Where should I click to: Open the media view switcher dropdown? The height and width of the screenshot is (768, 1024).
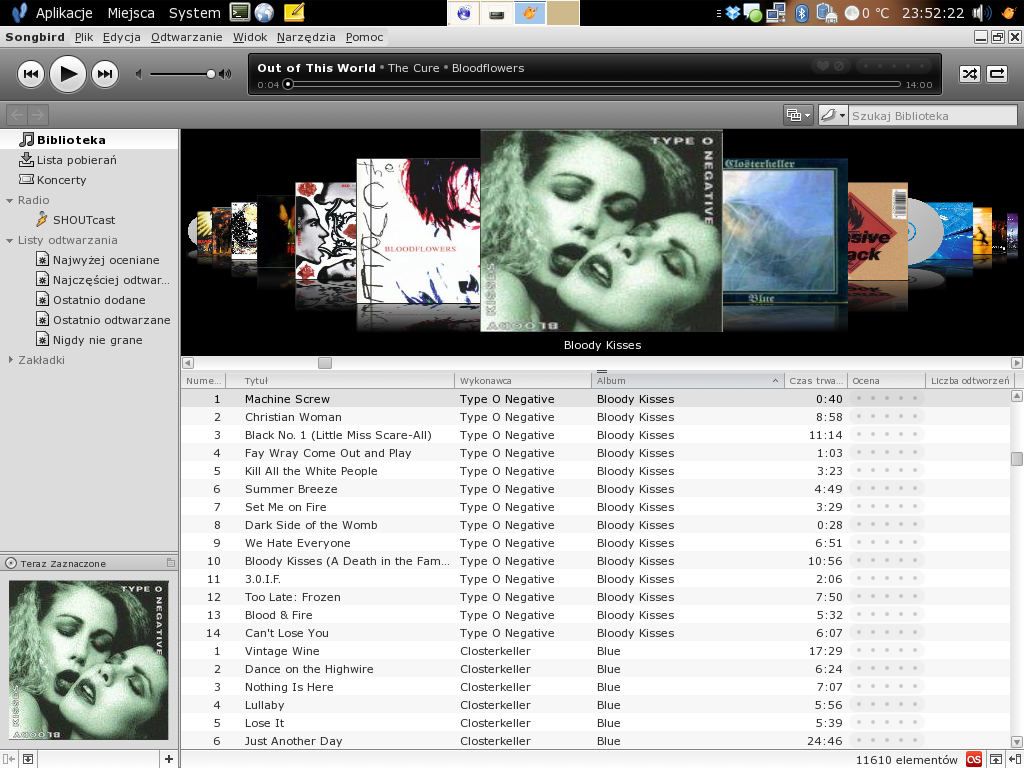click(798, 116)
